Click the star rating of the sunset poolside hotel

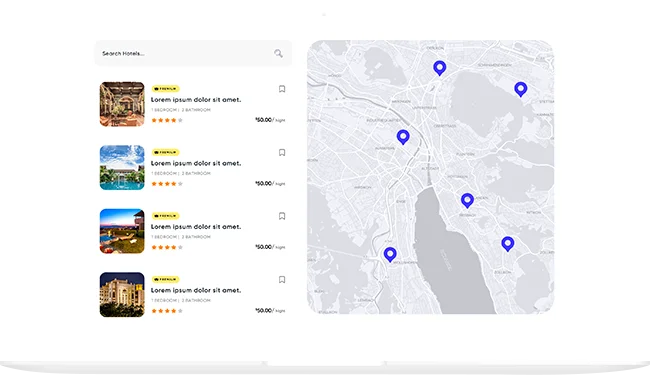point(167,247)
